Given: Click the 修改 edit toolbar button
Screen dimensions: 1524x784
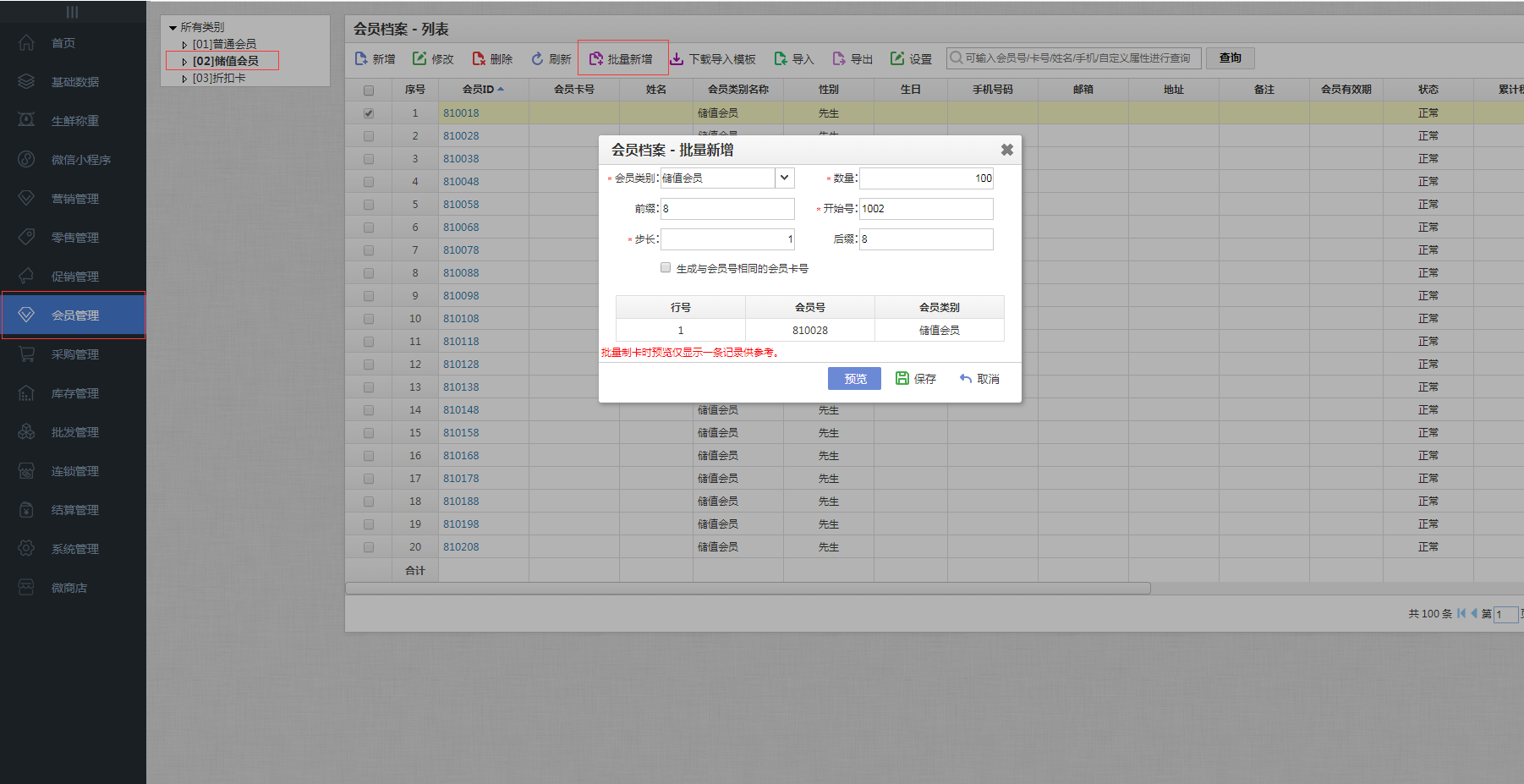Looking at the screenshot, I should [x=433, y=58].
